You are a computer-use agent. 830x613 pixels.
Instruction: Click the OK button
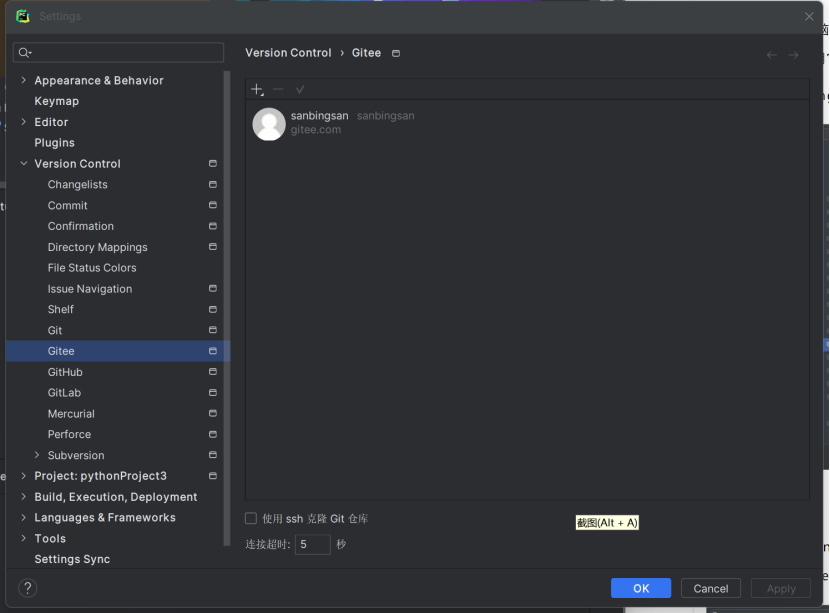point(640,588)
